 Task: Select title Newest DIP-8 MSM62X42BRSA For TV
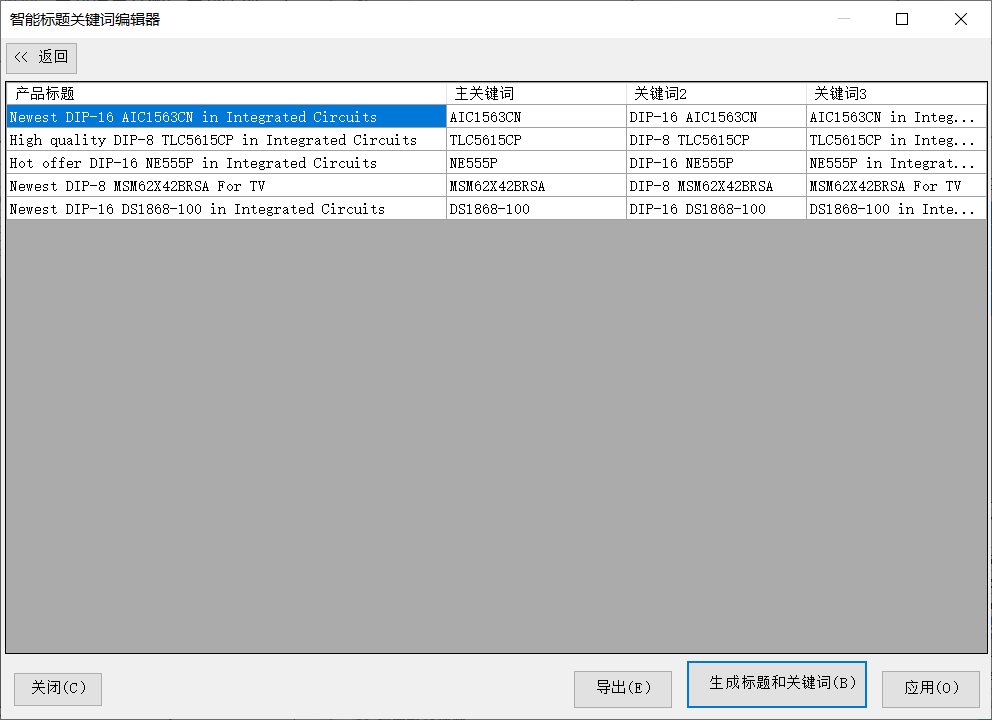(226, 186)
